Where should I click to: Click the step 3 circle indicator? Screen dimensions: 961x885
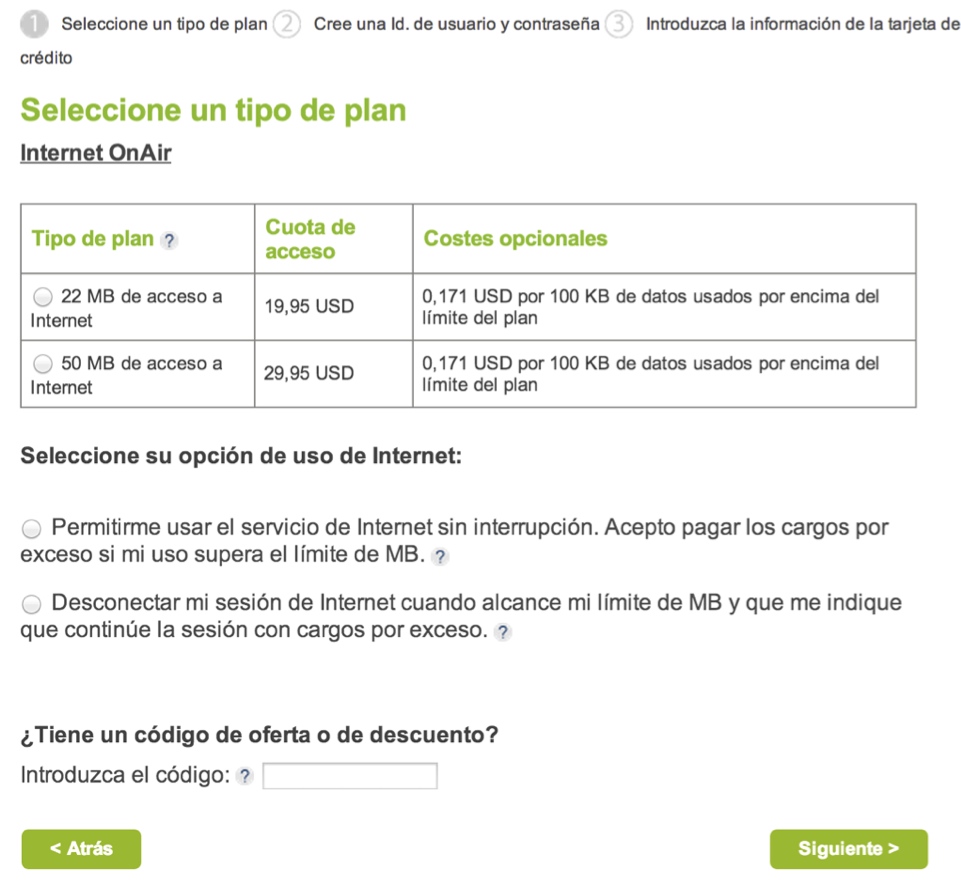619,24
